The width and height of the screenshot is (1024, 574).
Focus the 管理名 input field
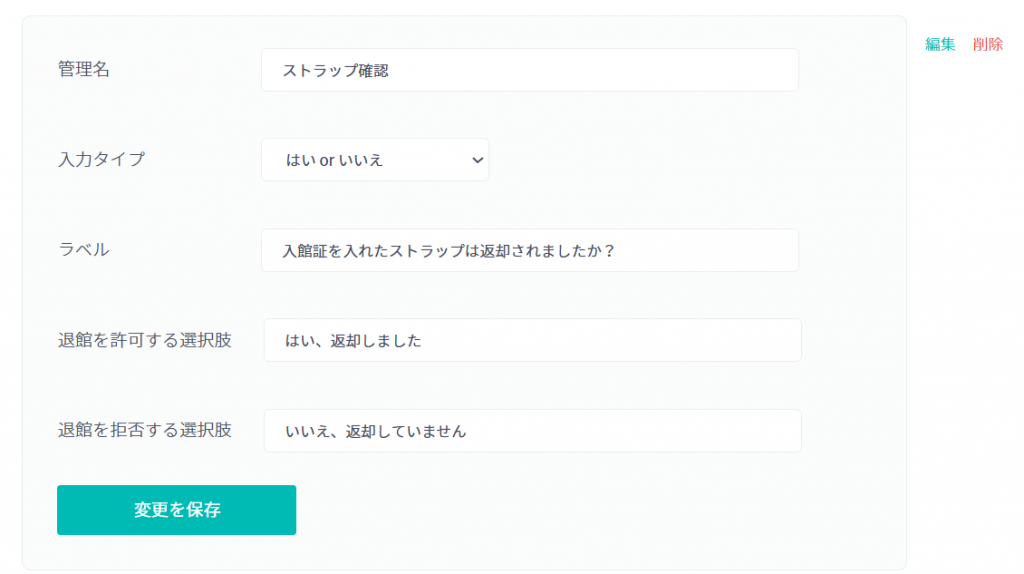[x=530, y=70]
